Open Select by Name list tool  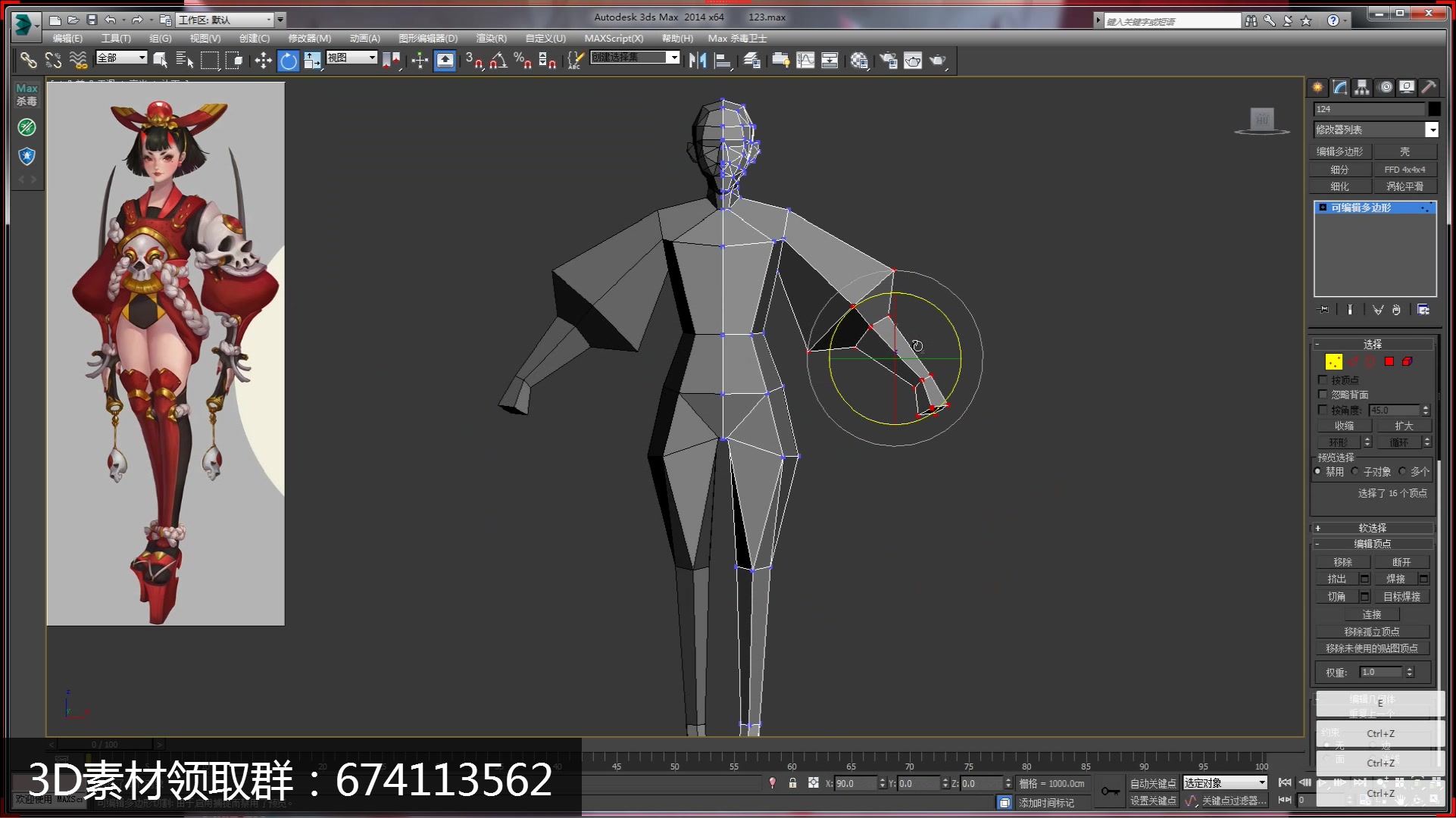185,60
